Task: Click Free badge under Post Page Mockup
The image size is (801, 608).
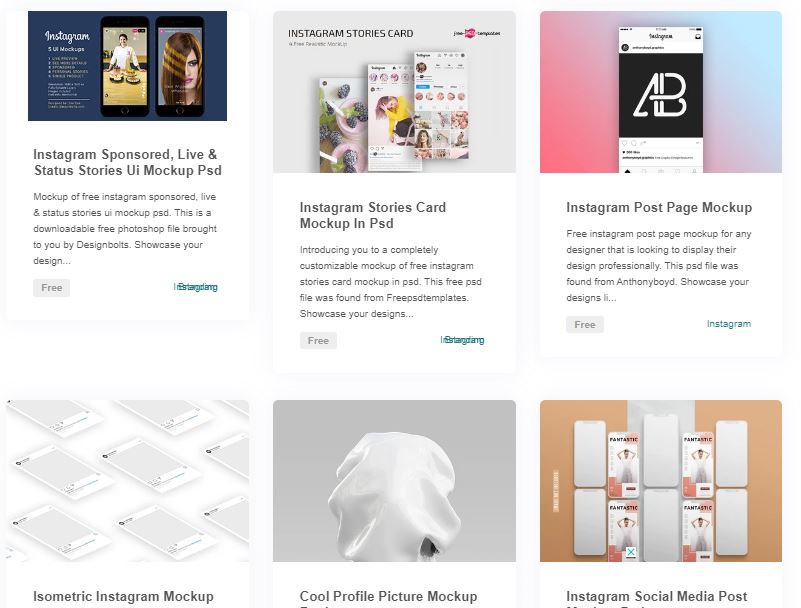Action: (585, 324)
